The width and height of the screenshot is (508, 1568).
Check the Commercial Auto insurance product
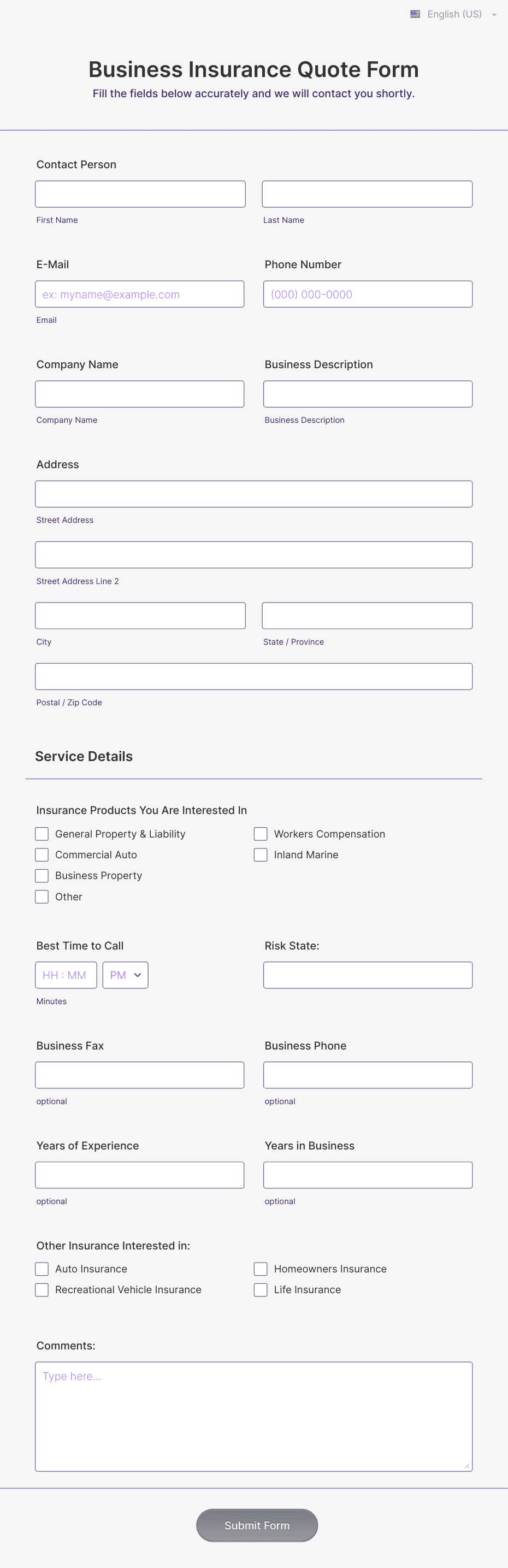coord(42,854)
